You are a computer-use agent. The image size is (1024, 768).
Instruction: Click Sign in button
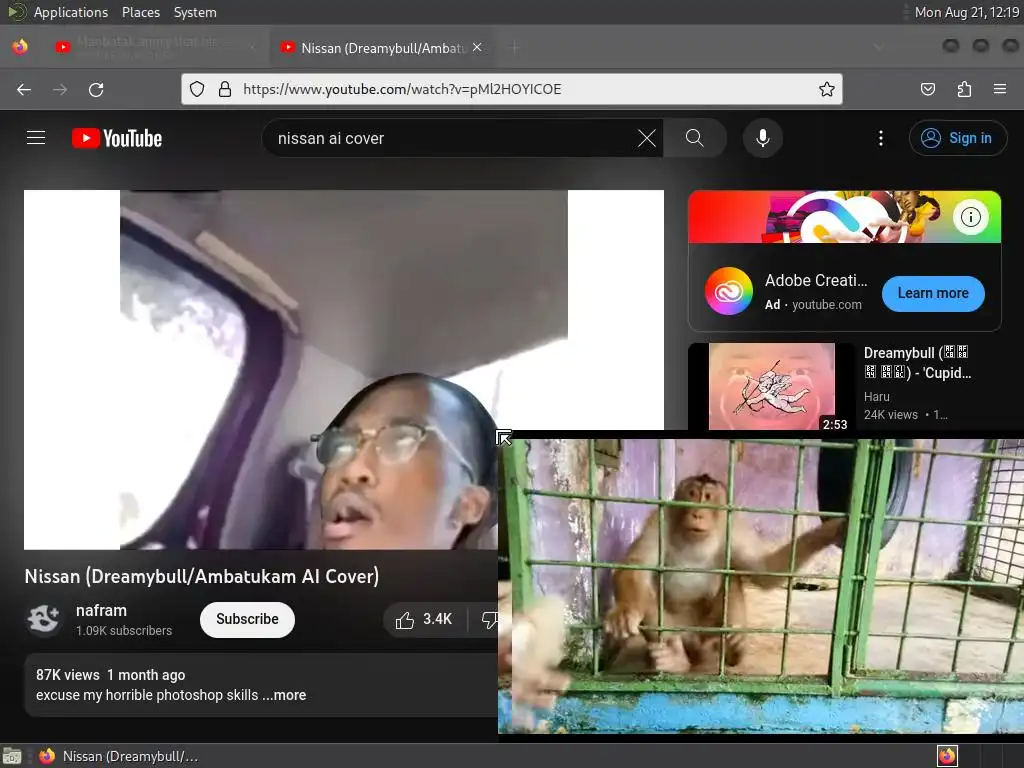pyautogui.click(x=957, y=138)
